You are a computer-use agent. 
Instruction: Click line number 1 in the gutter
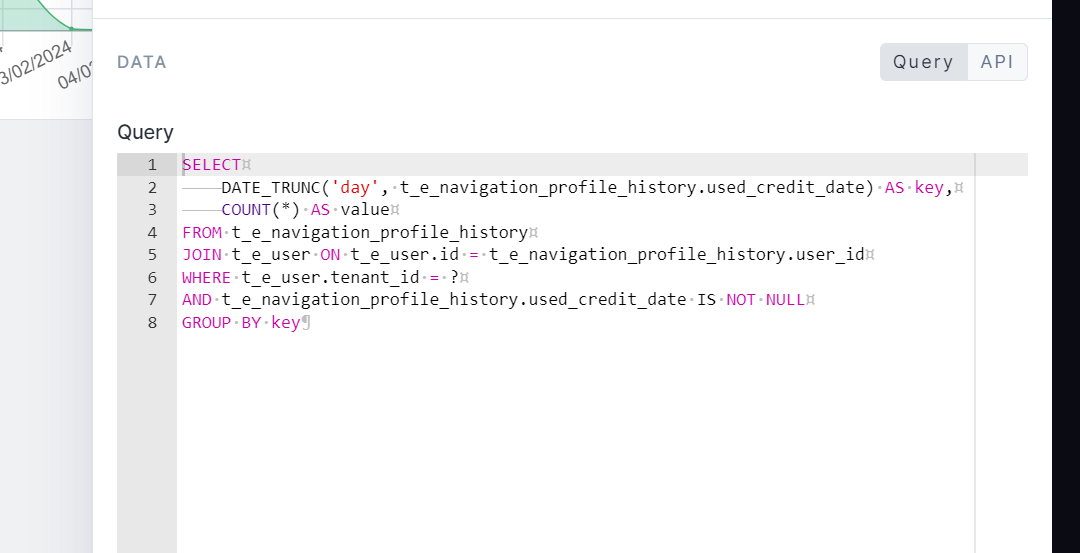coord(152,165)
